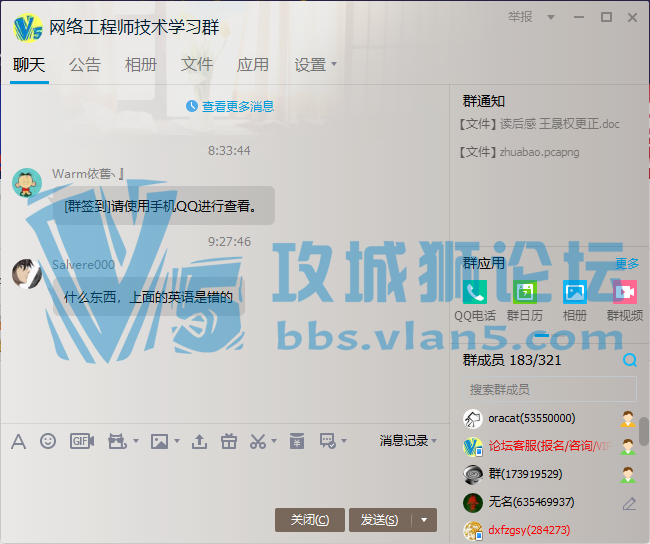Click 关闭(C) button
Image resolution: width=650 pixels, height=544 pixels.
(310, 520)
